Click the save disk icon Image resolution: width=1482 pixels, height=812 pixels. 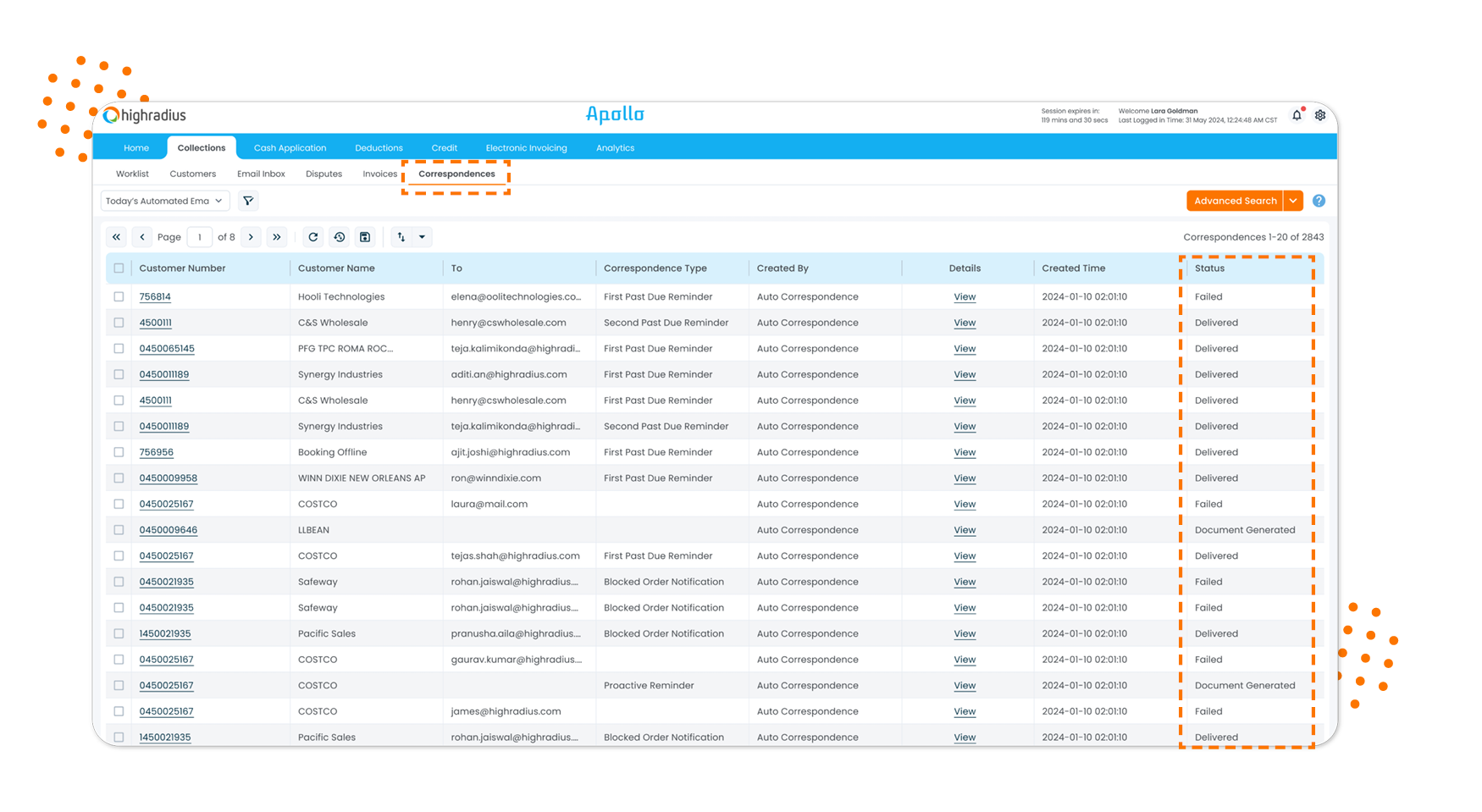365,237
